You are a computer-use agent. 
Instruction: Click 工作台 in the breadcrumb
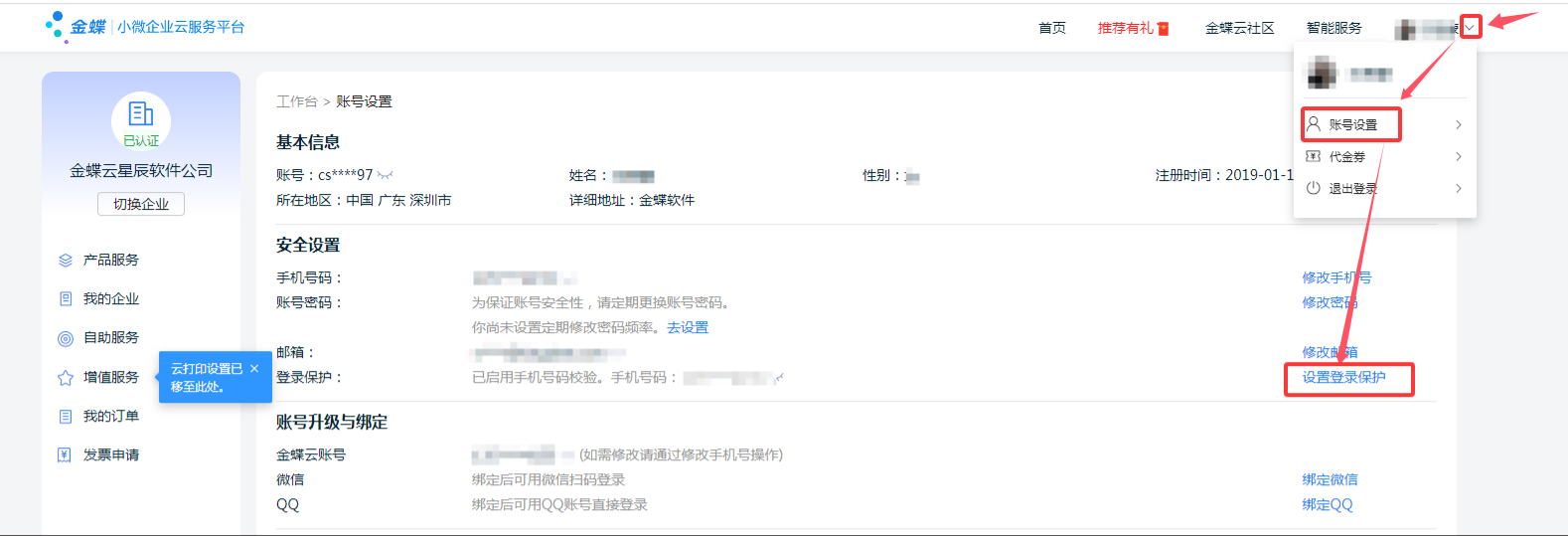tap(296, 101)
